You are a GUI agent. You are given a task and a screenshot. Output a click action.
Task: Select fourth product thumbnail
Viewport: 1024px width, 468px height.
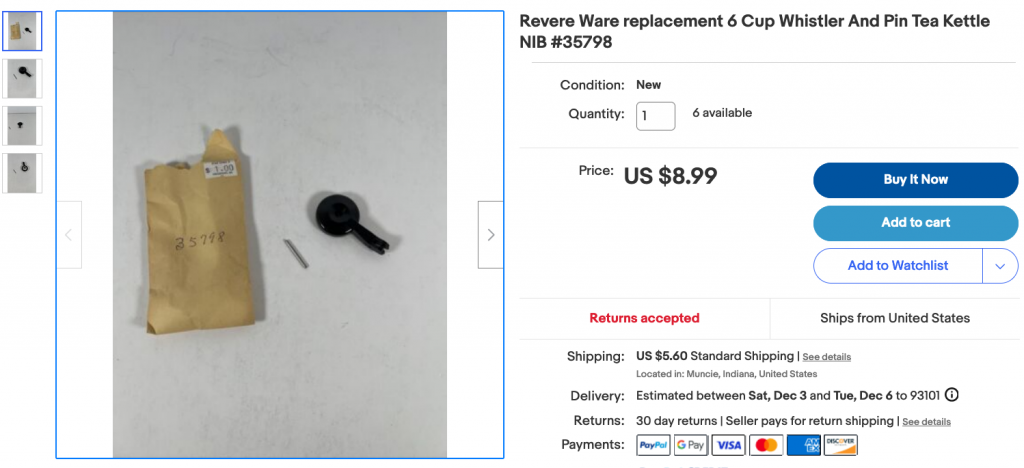[22, 173]
